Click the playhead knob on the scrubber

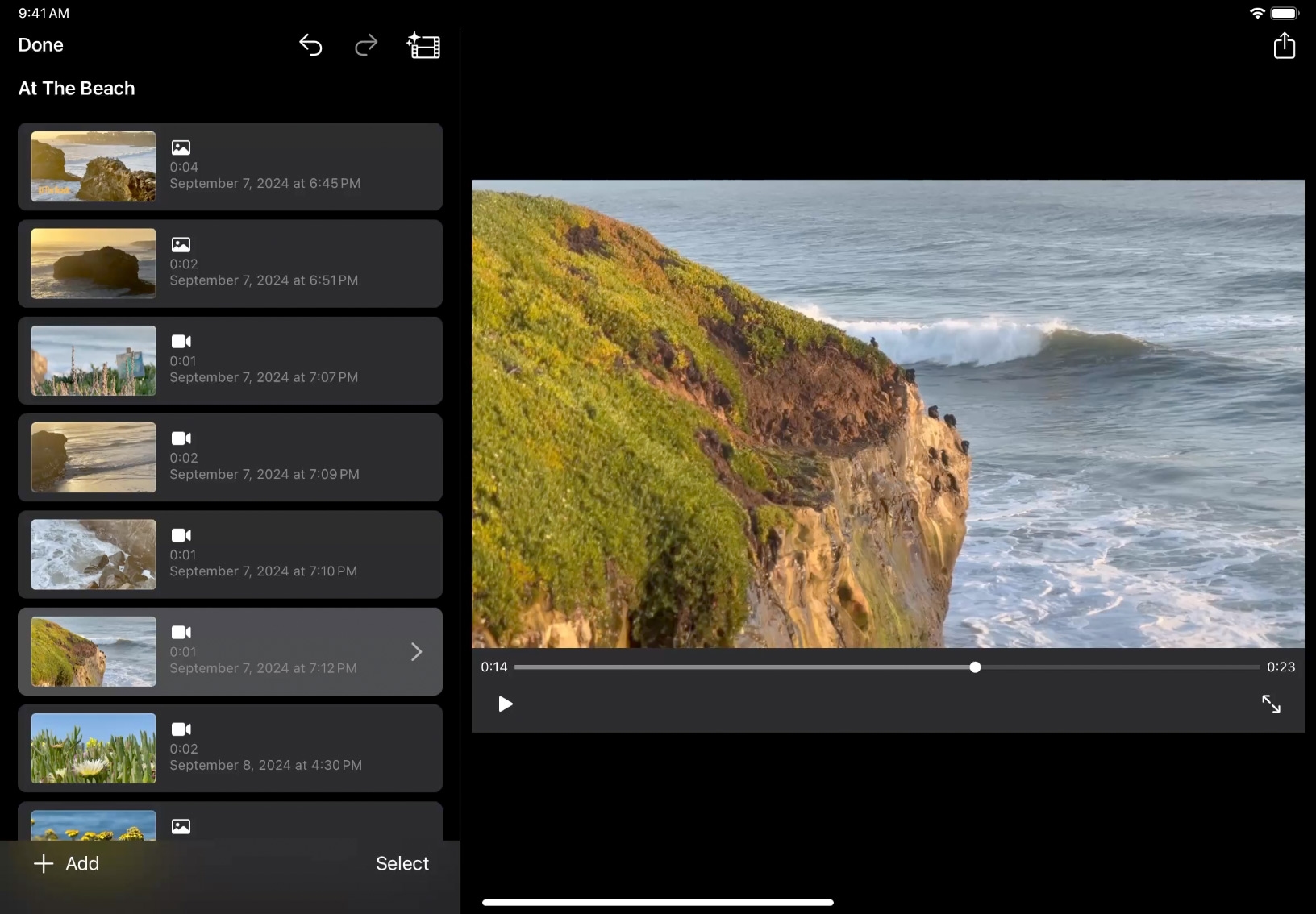tap(975, 667)
